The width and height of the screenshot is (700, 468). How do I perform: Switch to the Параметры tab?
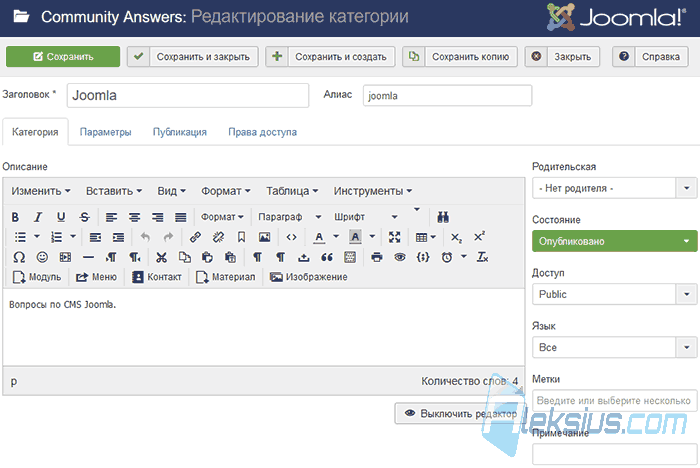pos(105,132)
